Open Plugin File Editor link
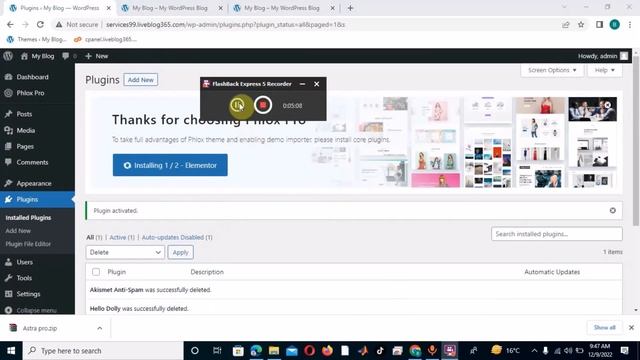 click(28, 244)
